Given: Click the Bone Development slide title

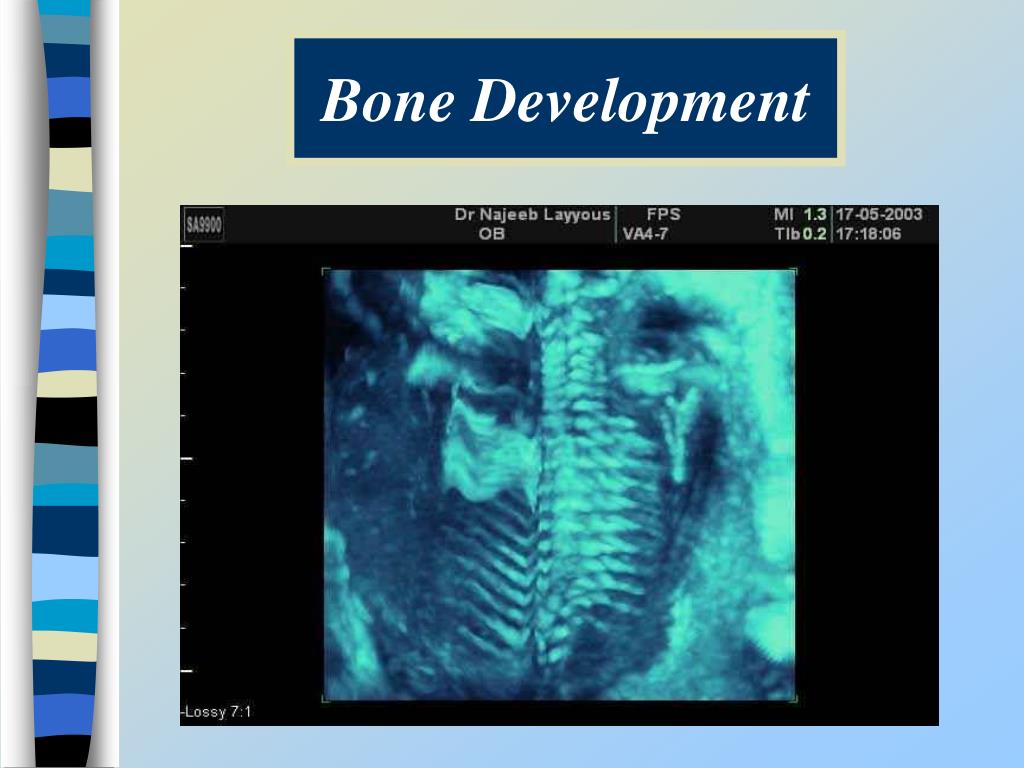Looking at the screenshot, I should [x=565, y=100].
